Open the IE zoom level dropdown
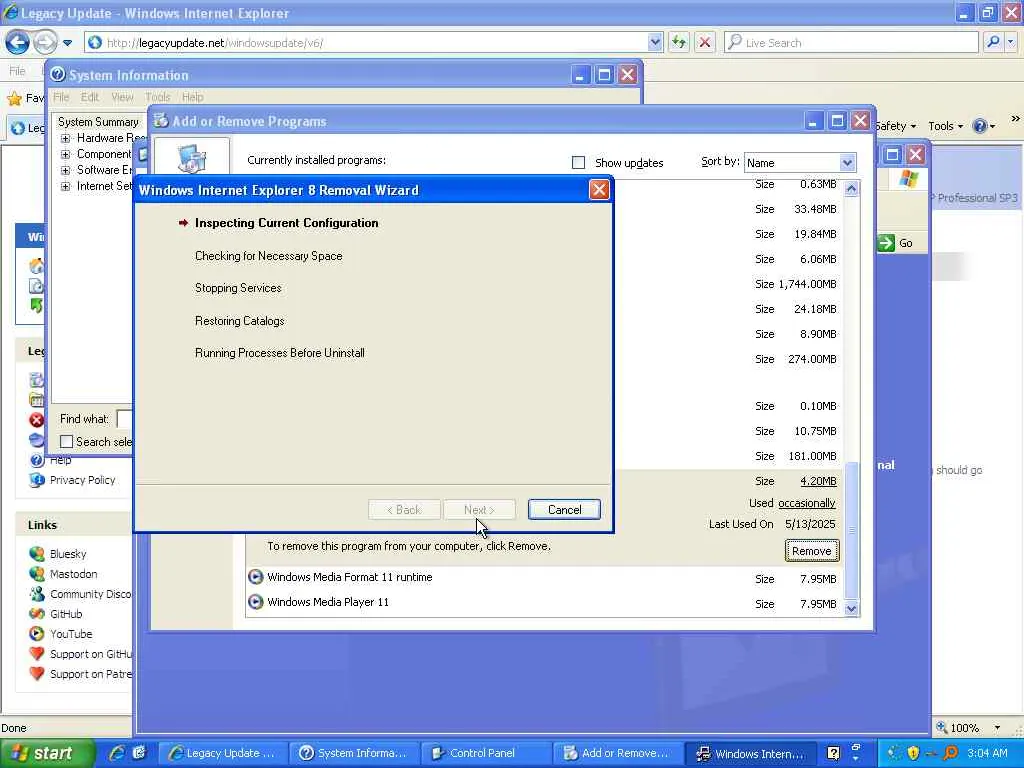The image size is (1024, 768). point(997,728)
